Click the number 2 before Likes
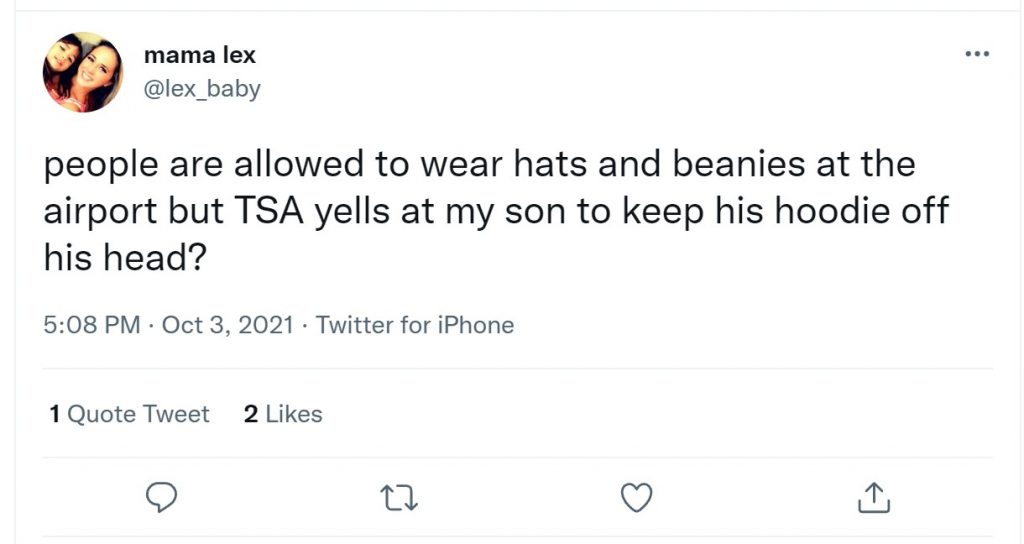 pos(251,414)
